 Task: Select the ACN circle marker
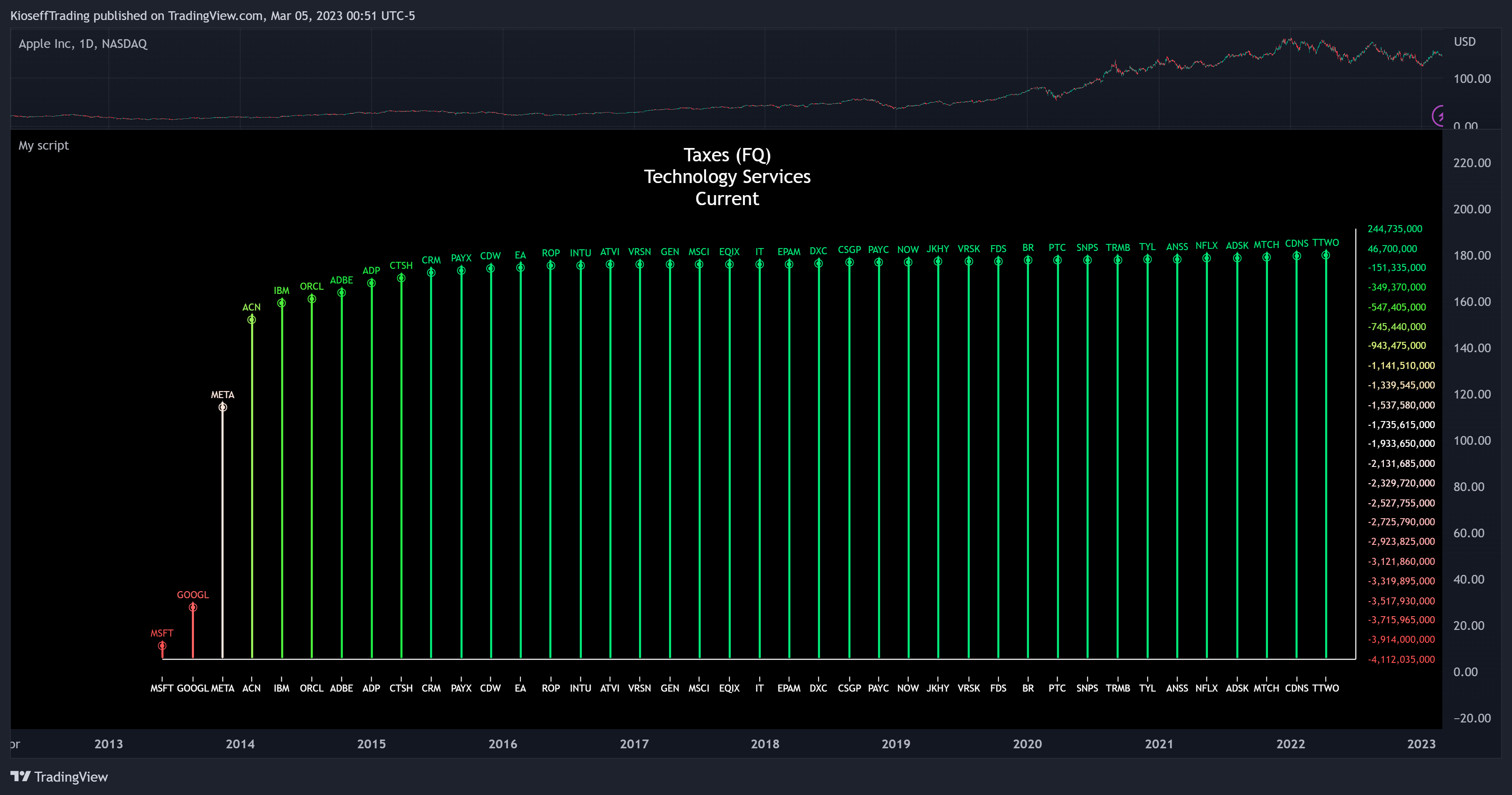pyautogui.click(x=252, y=320)
